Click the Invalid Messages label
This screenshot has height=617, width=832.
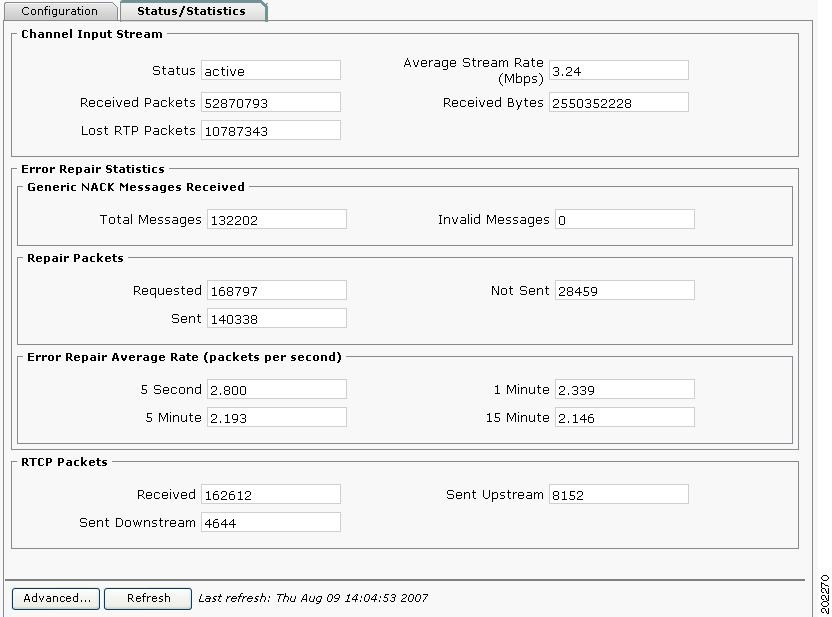click(x=493, y=220)
